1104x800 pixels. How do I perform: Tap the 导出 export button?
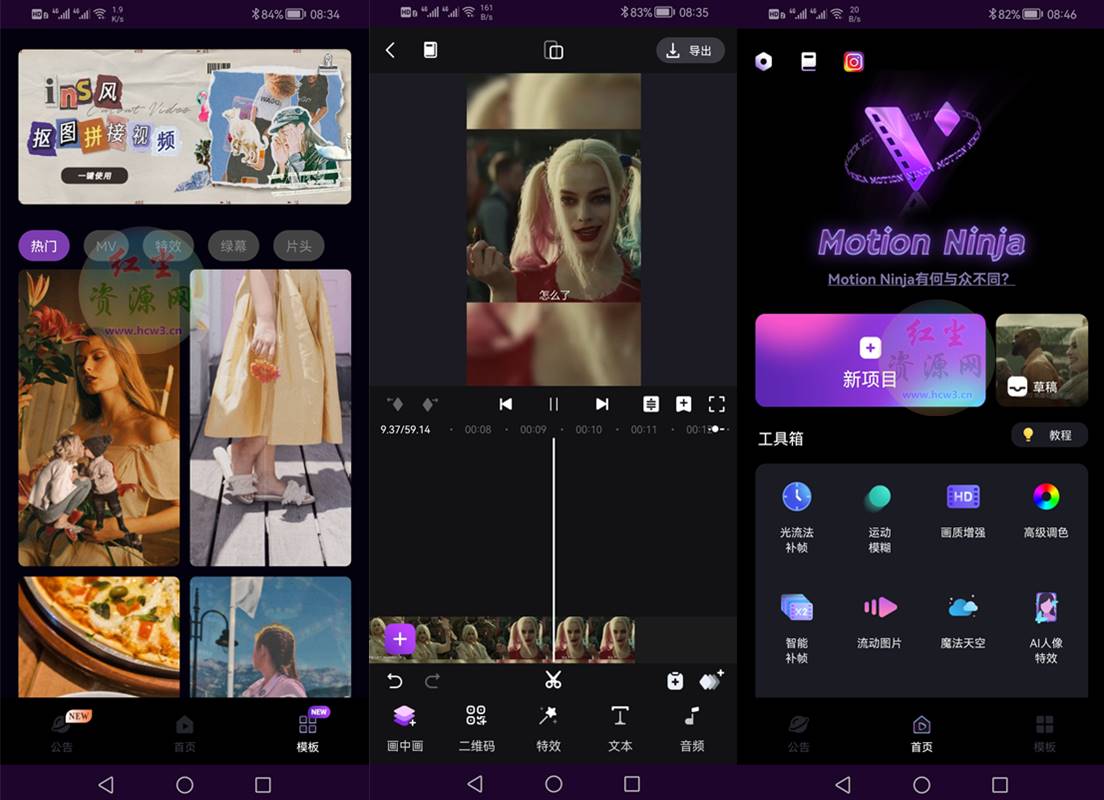click(690, 51)
